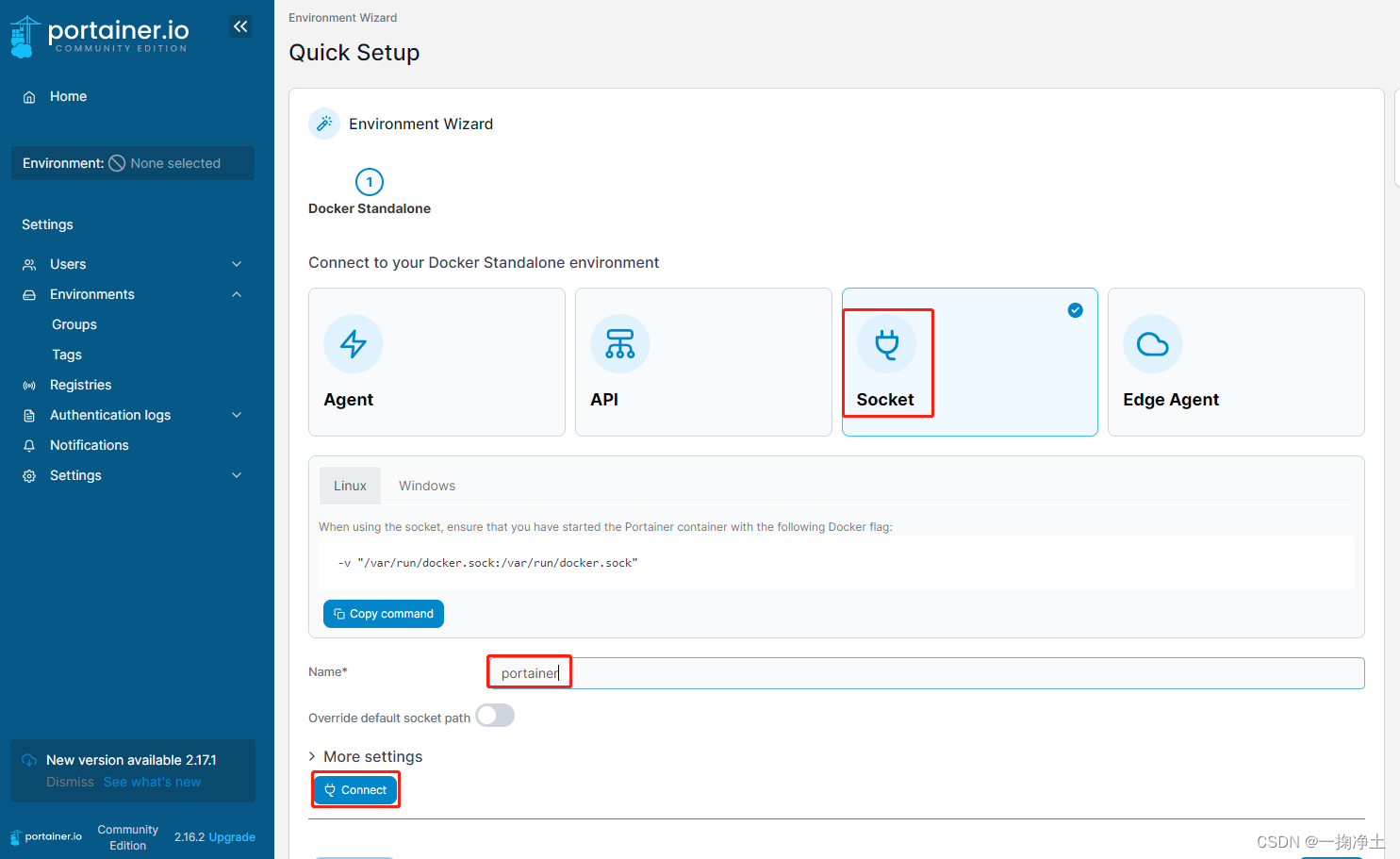The image size is (1400, 859).
Task: Select the Edge Agent option card
Action: [x=1236, y=362]
